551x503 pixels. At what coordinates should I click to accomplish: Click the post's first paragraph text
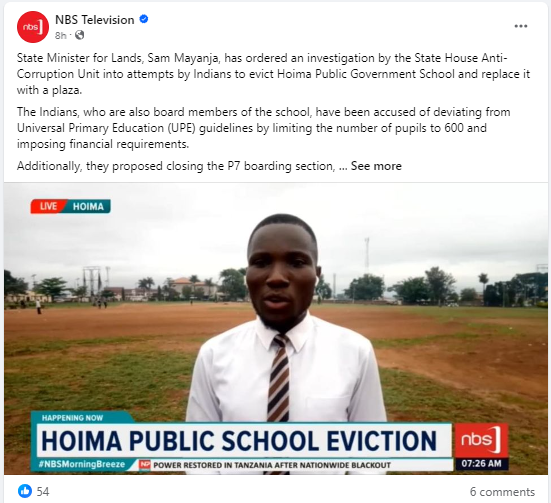click(x=273, y=74)
